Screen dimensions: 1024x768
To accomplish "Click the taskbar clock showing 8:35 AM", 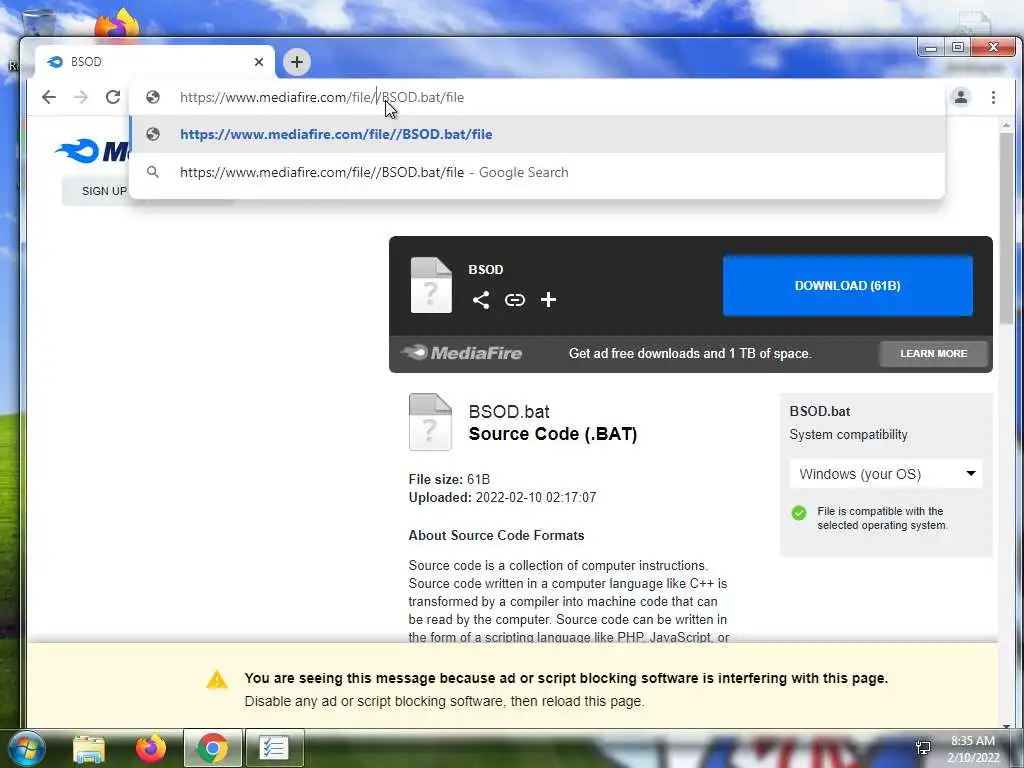I will [x=973, y=749].
